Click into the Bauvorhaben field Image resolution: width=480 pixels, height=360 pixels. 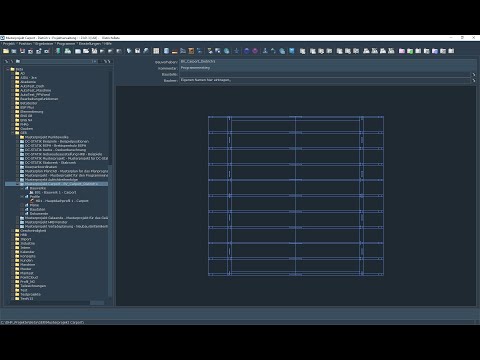click(328, 62)
